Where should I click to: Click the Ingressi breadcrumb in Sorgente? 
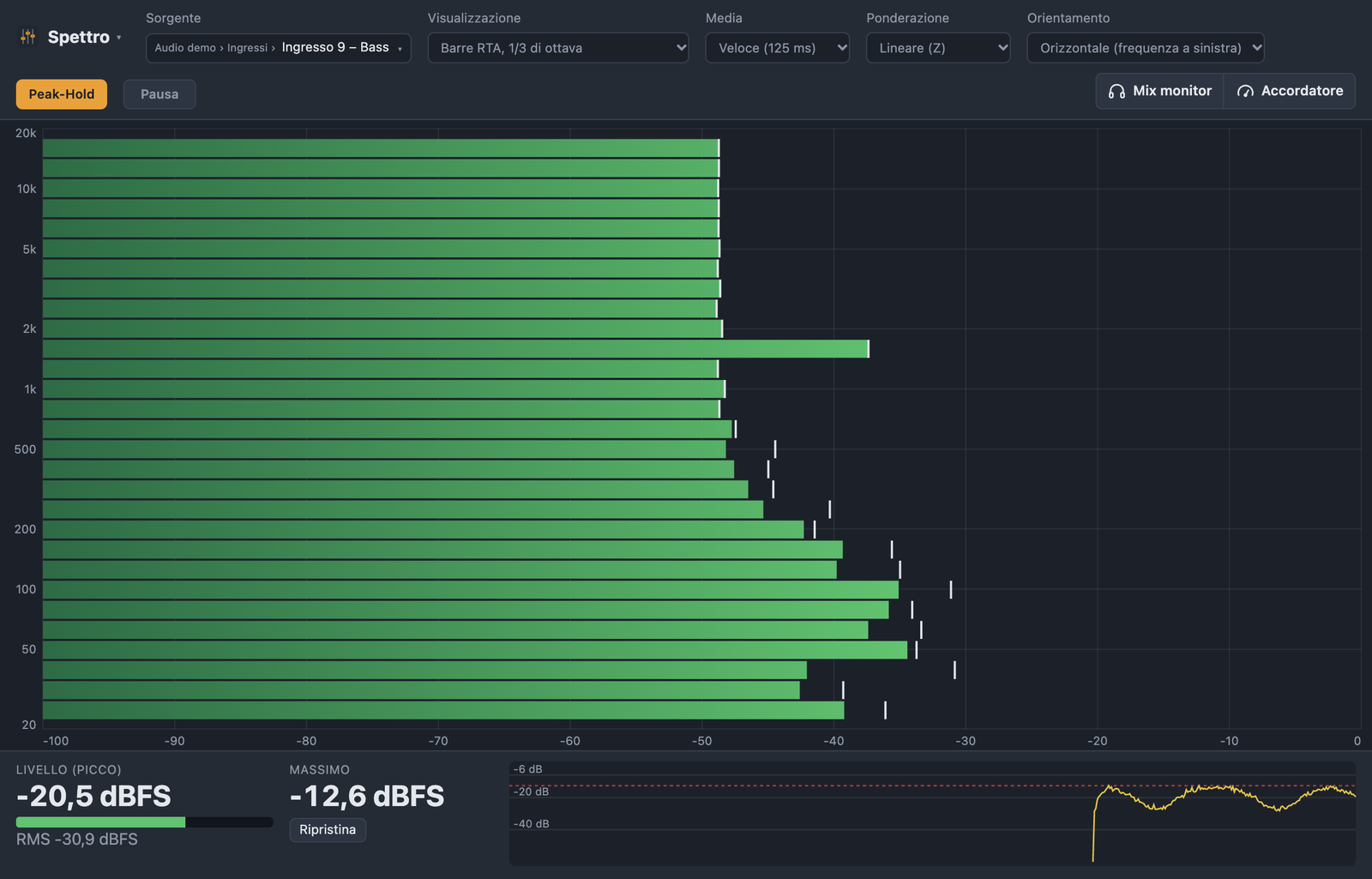(x=247, y=48)
